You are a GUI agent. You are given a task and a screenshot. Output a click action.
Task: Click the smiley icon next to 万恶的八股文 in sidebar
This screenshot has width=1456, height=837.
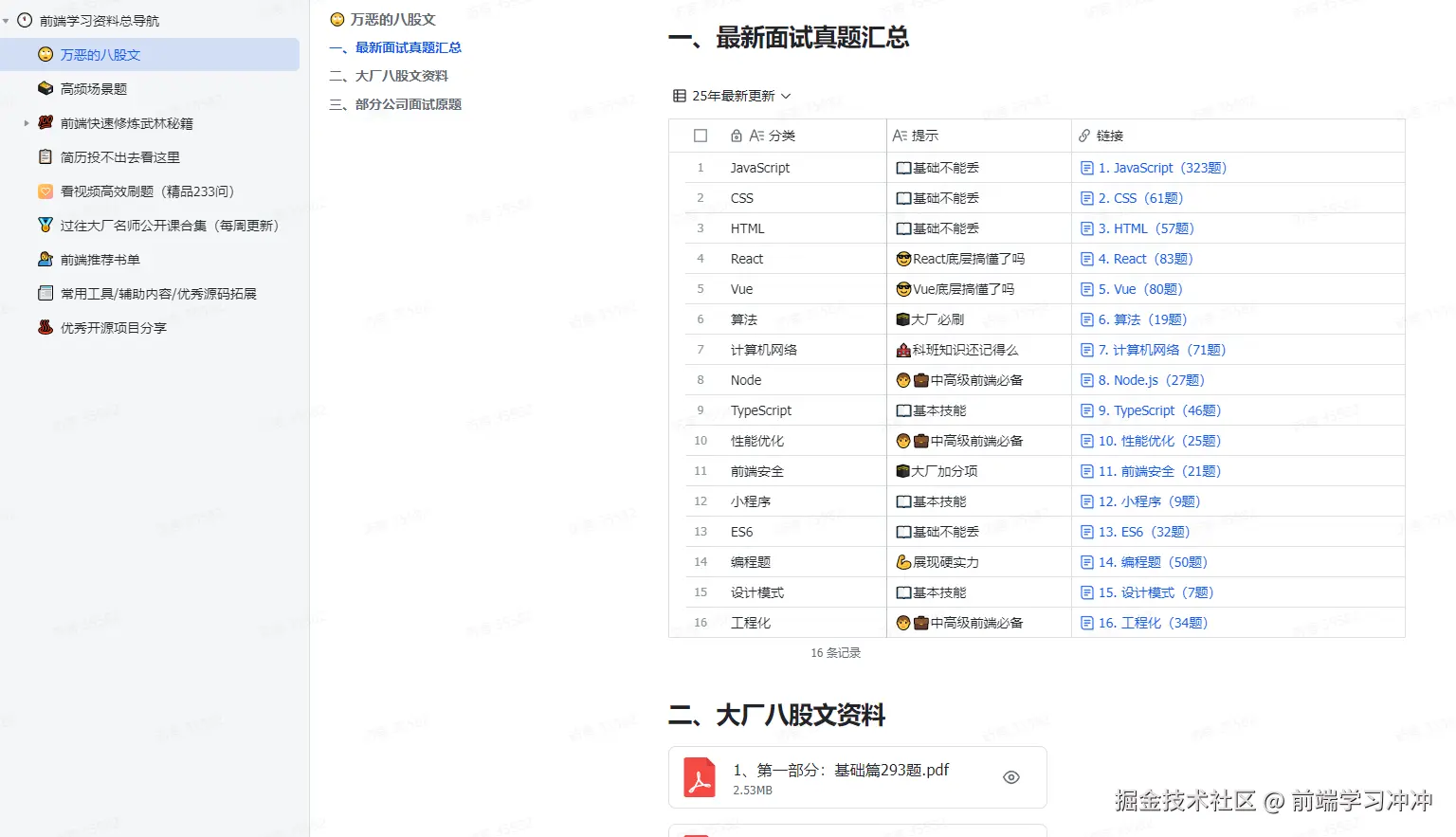[x=45, y=55]
